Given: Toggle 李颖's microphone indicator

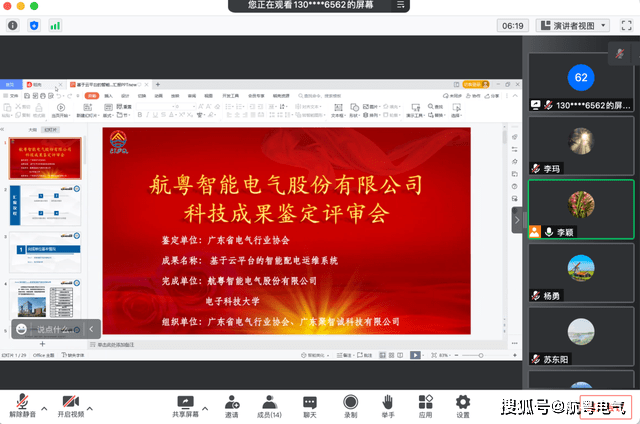Looking at the screenshot, I should (549, 232).
